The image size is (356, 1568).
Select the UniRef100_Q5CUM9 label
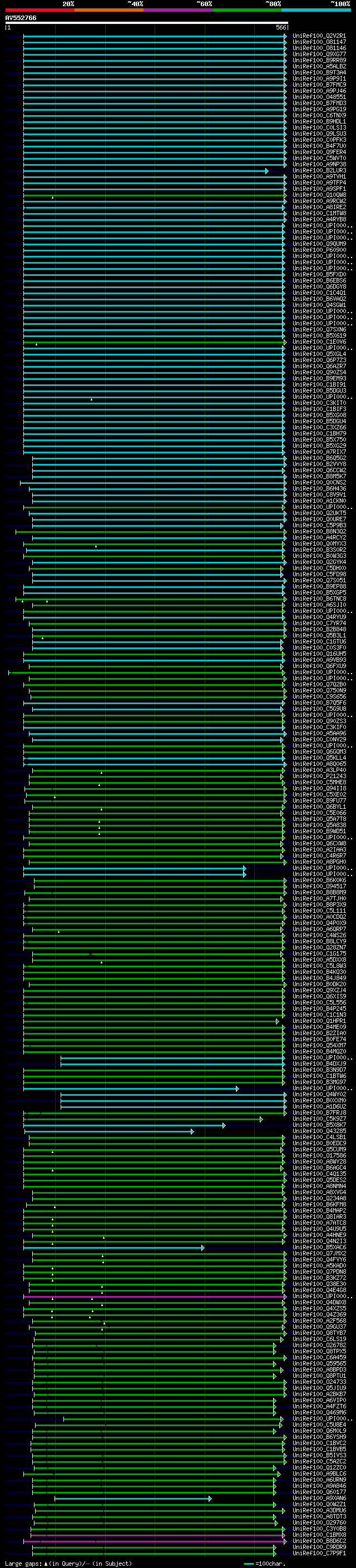[319, 1149]
